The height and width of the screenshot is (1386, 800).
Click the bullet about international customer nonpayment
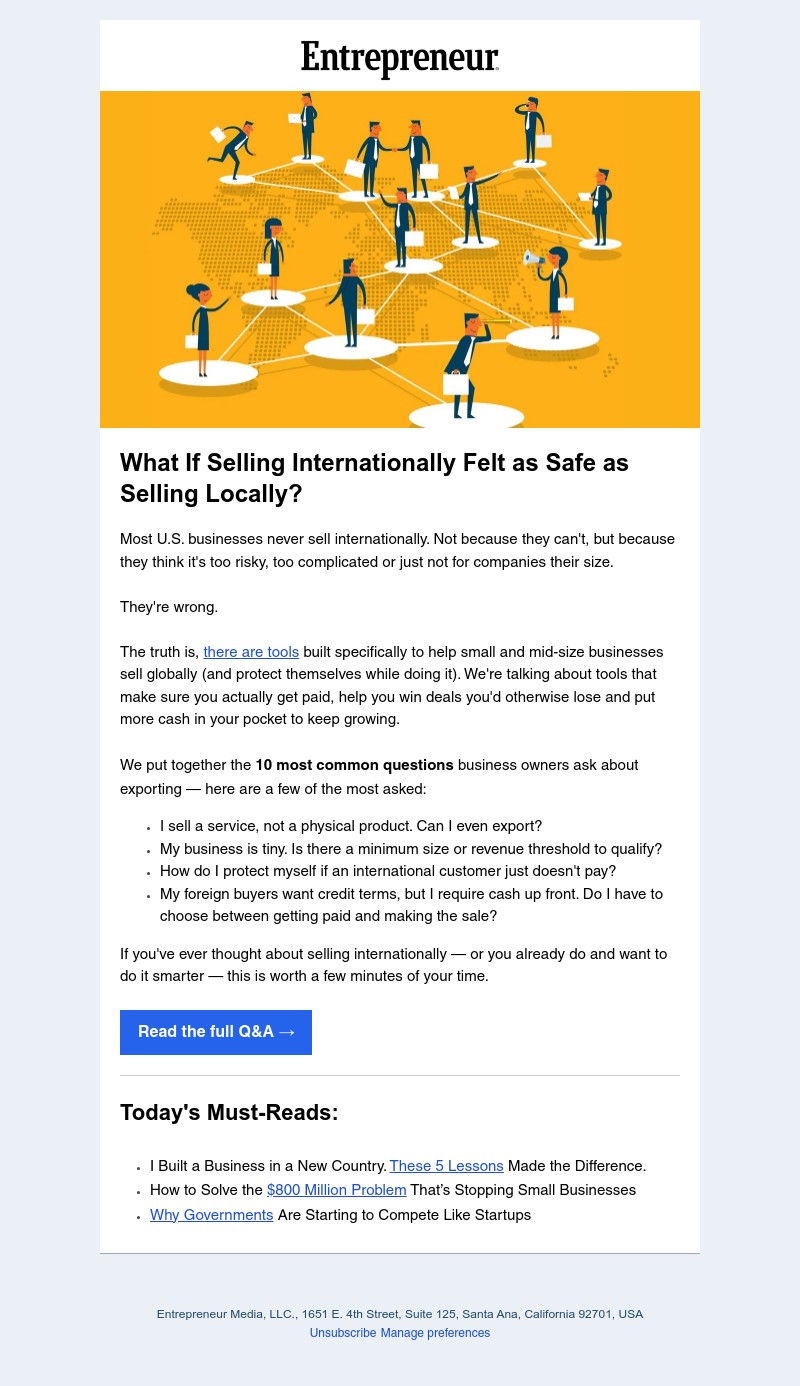[388, 872]
